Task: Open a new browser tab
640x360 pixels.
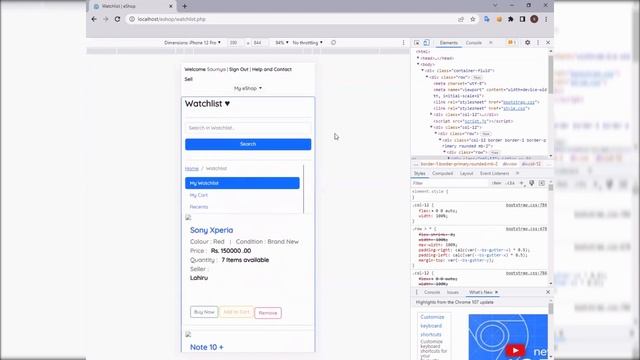Action: coord(184,6)
